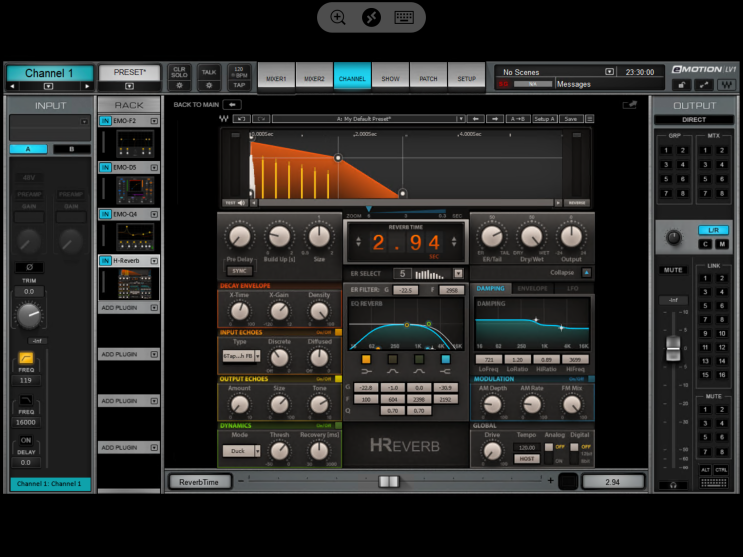Switch to the SETUP tab
The height and width of the screenshot is (557, 743).
click(x=466, y=76)
